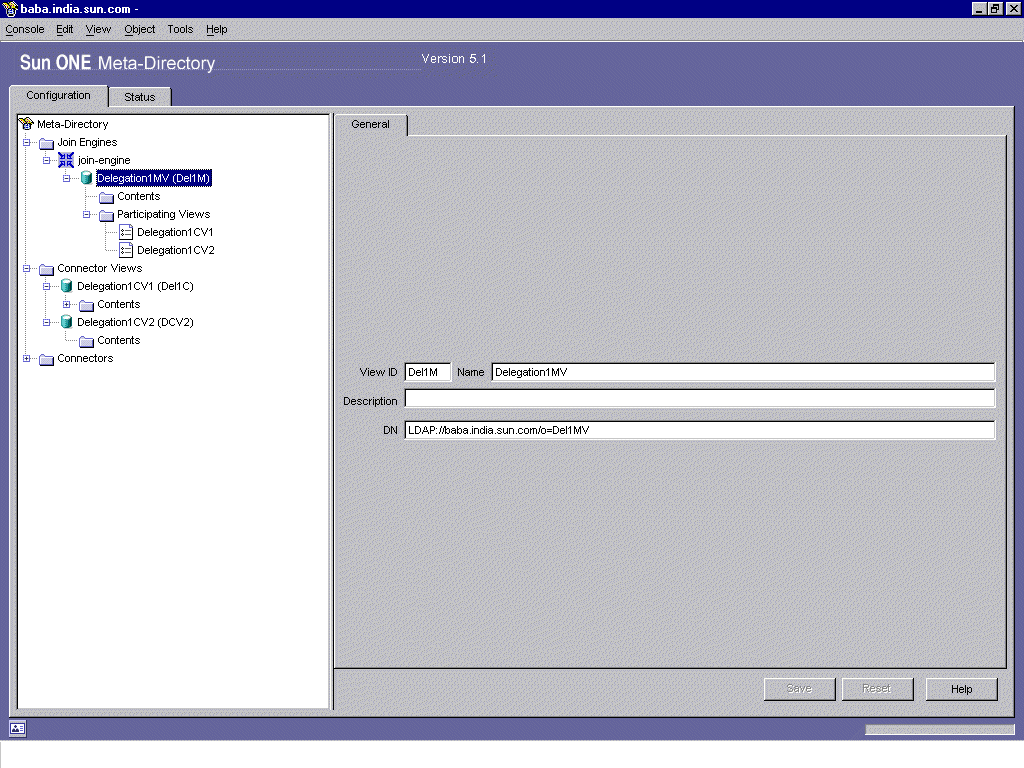This screenshot has height=768, width=1024.
Task: Select the Delegation1CV1 participating view label
Action: [175, 232]
